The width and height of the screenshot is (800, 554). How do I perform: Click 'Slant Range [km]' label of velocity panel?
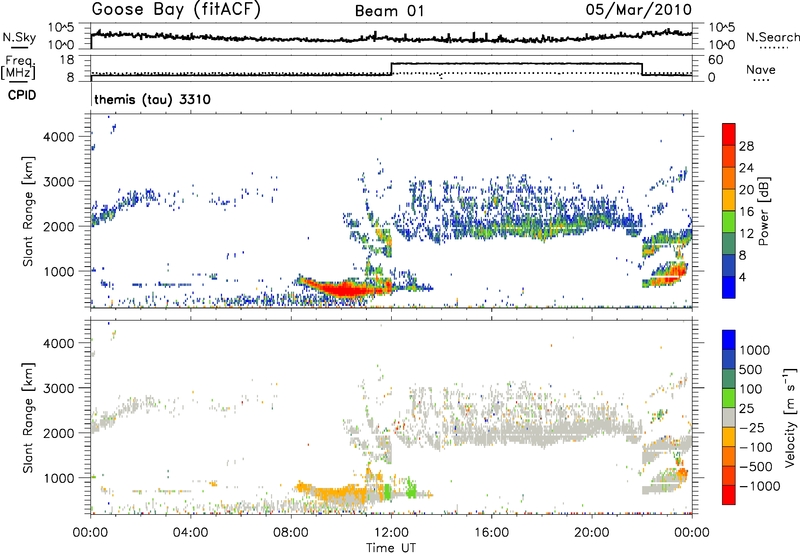click(28, 417)
